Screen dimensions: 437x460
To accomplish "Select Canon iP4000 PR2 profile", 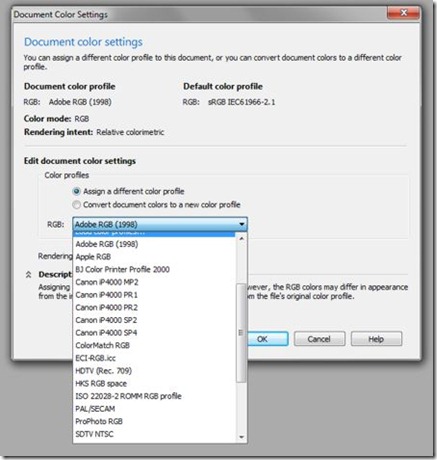I will tap(155, 307).
